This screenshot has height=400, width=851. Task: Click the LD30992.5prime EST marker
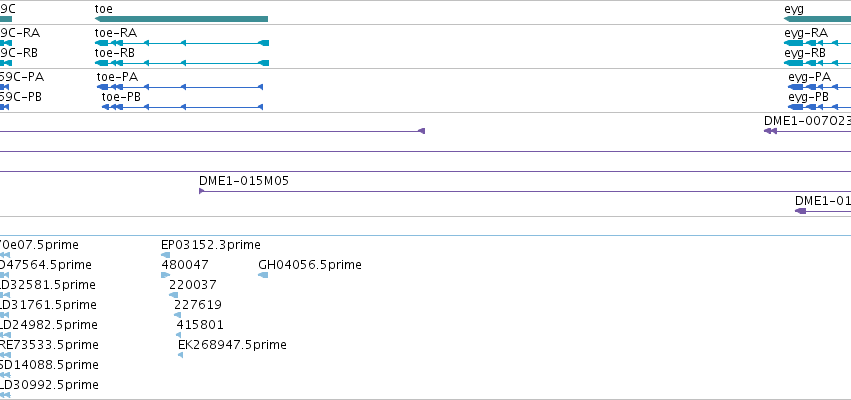[5, 395]
